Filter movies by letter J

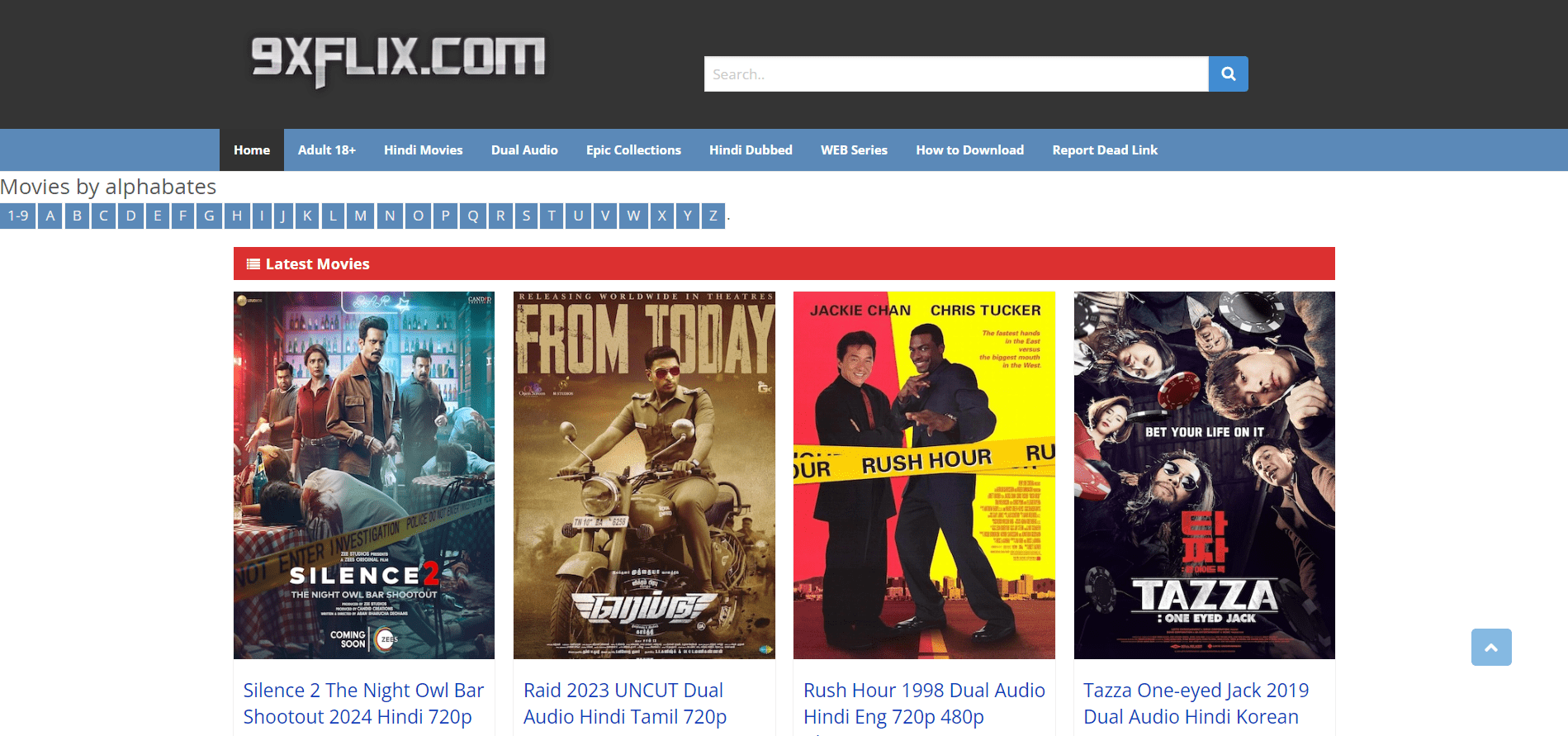pyautogui.click(x=282, y=216)
